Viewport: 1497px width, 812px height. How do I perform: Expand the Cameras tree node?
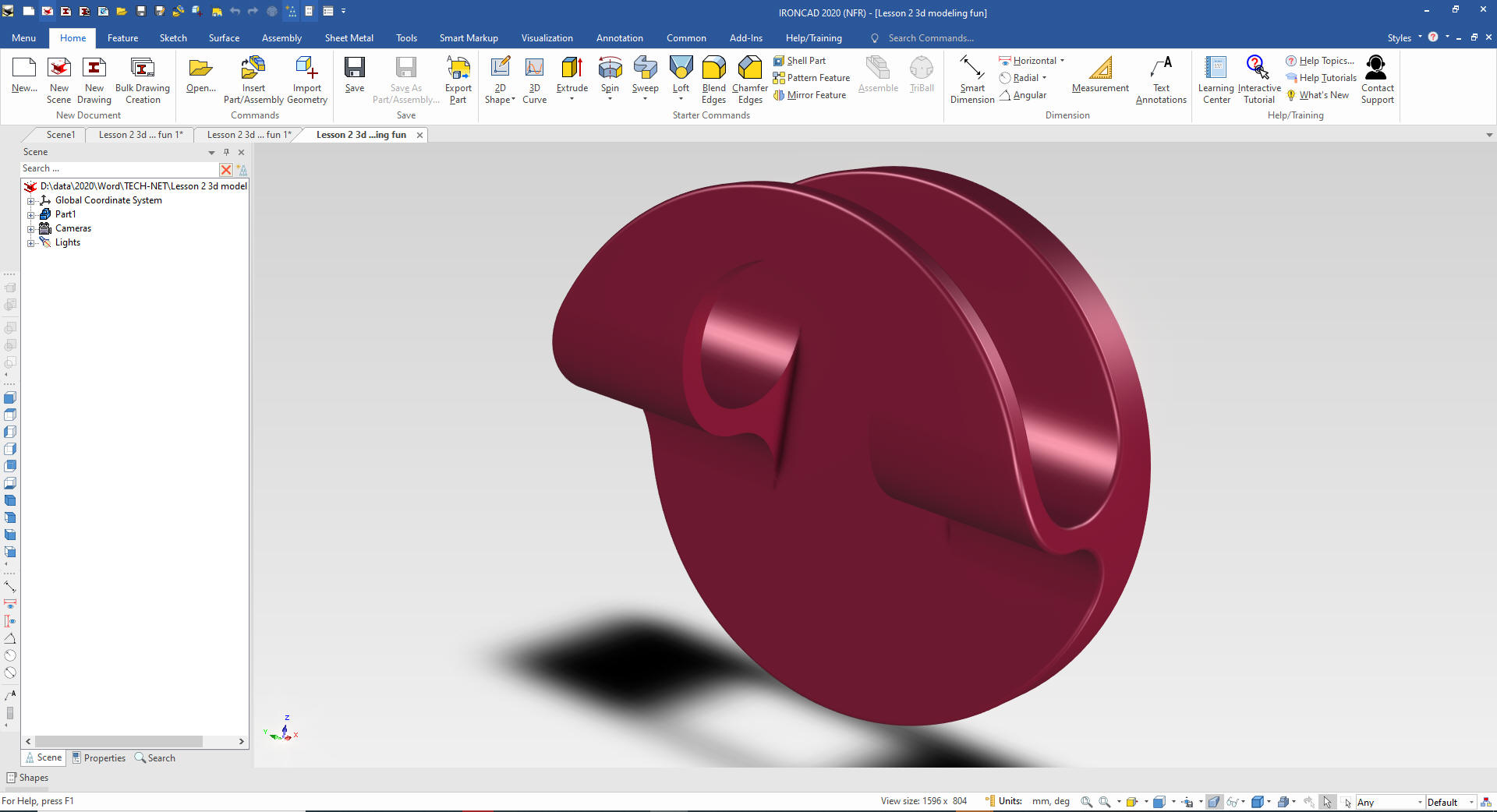(x=31, y=229)
